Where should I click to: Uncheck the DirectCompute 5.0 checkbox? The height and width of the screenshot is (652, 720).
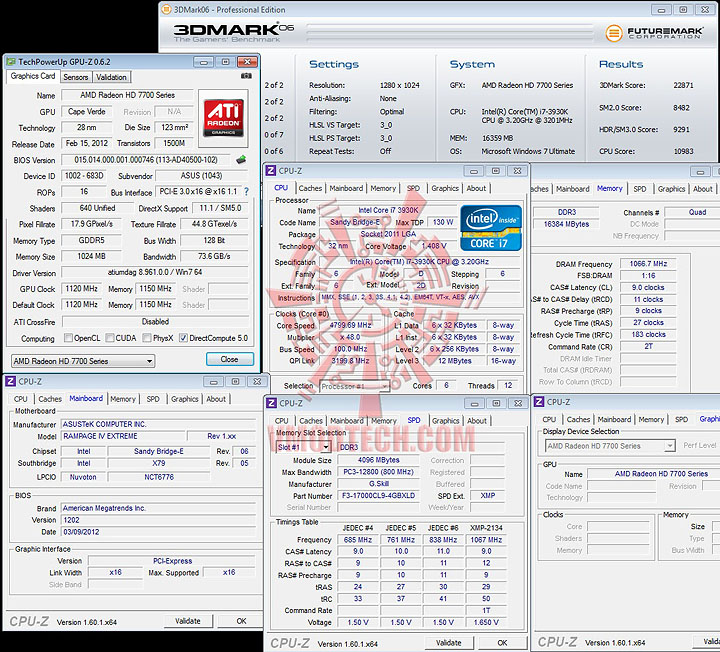pos(183,338)
